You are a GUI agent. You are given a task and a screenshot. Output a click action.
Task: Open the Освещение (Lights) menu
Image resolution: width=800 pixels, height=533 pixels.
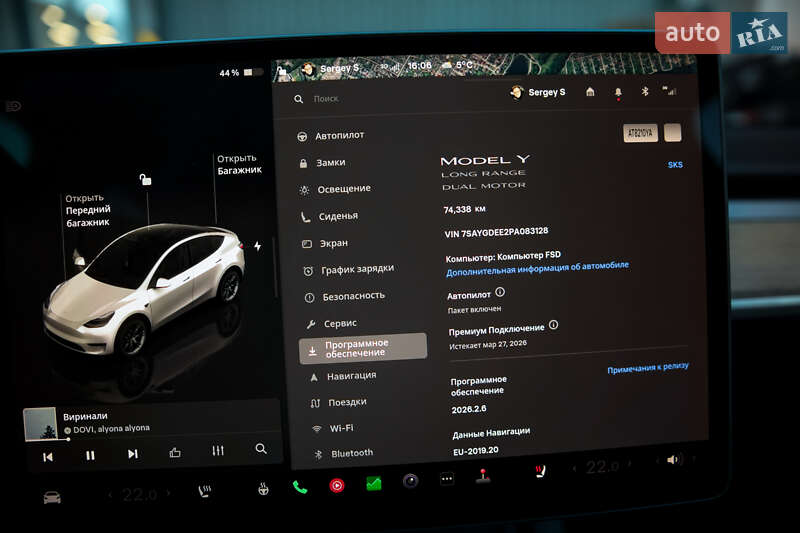click(x=335, y=189)
